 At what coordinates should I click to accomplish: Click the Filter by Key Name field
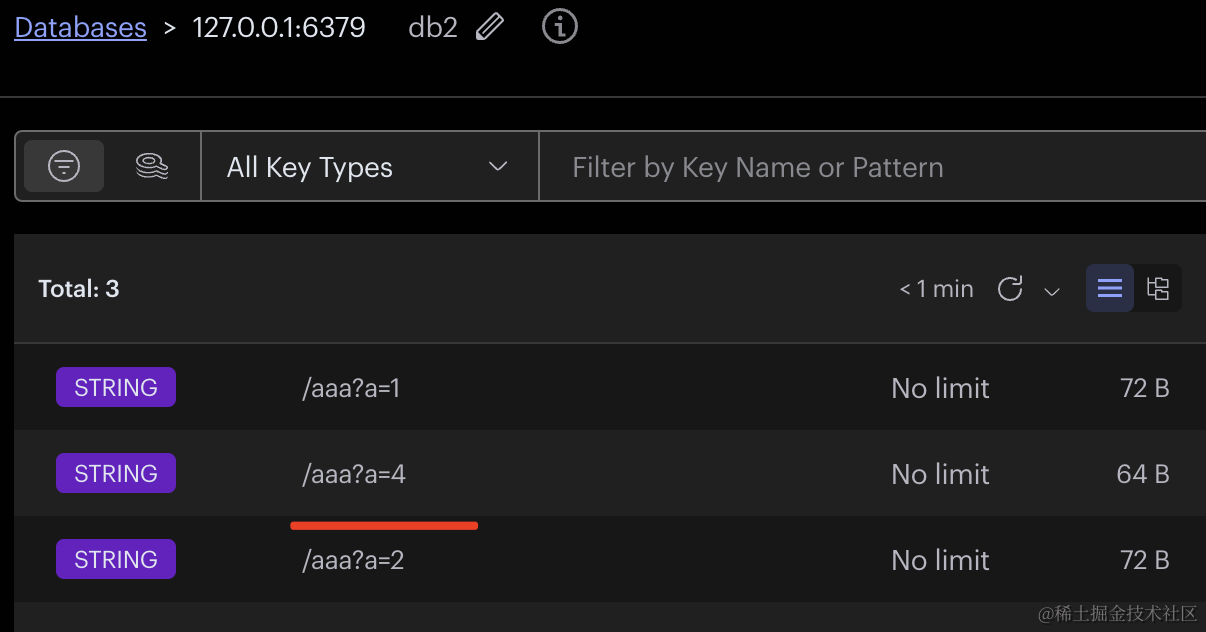pyautogui.click(x=870, y=167)
